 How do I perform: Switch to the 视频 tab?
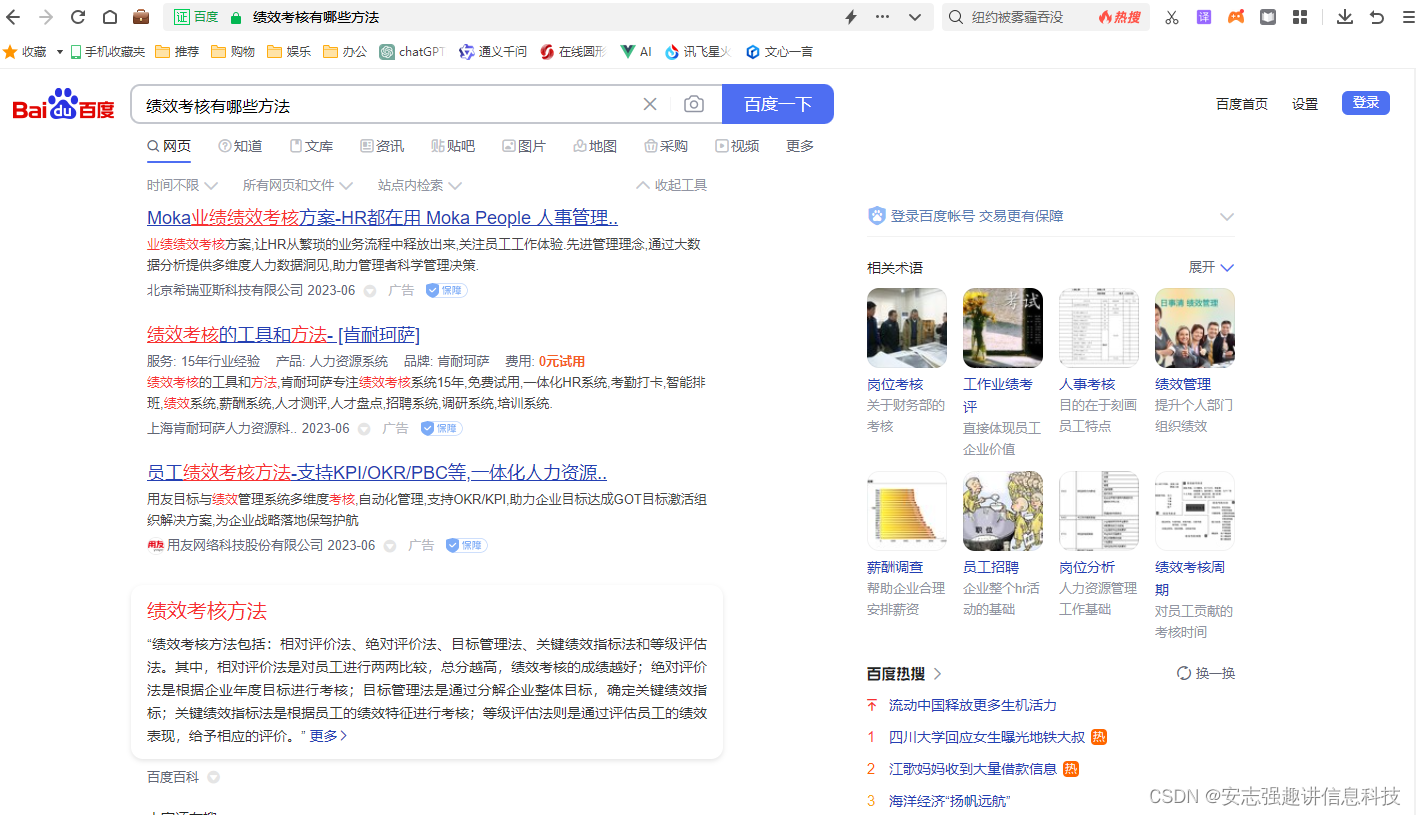tap(737, 146)
